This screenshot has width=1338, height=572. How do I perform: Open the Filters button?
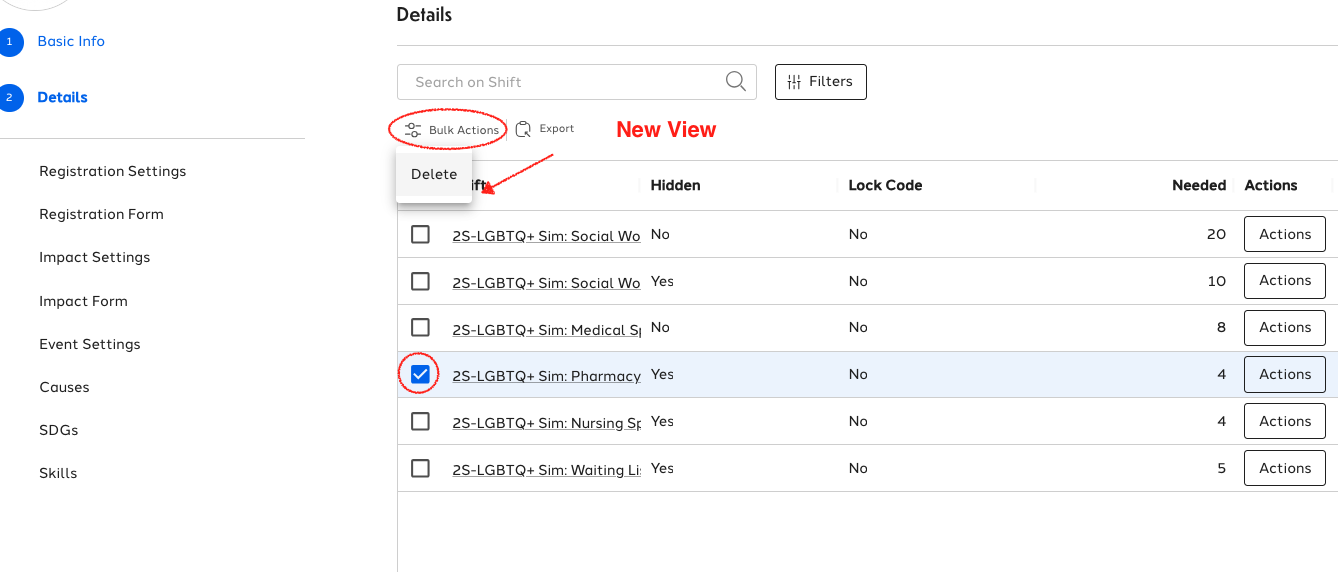pos(821,82)
